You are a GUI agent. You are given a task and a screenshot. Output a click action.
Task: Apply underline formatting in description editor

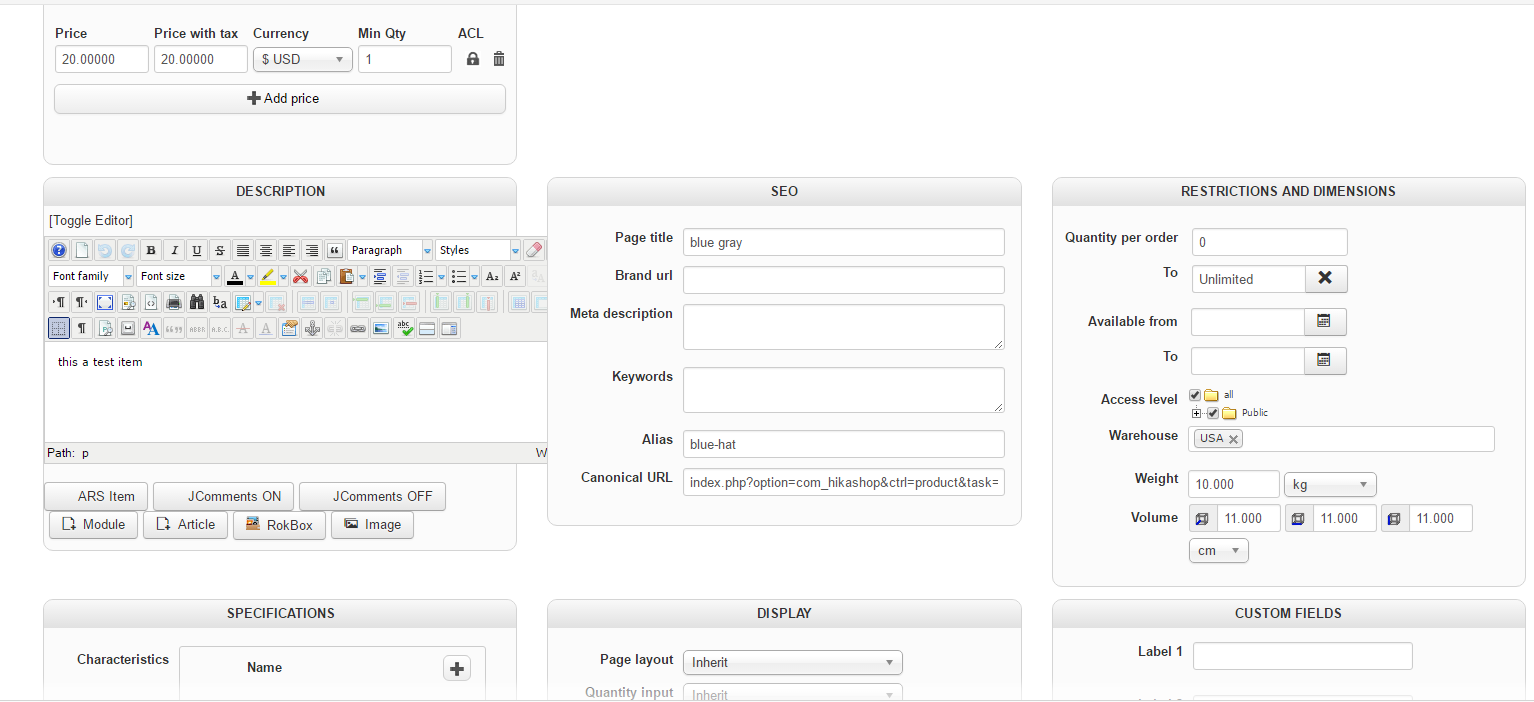[x=197, y=250]
